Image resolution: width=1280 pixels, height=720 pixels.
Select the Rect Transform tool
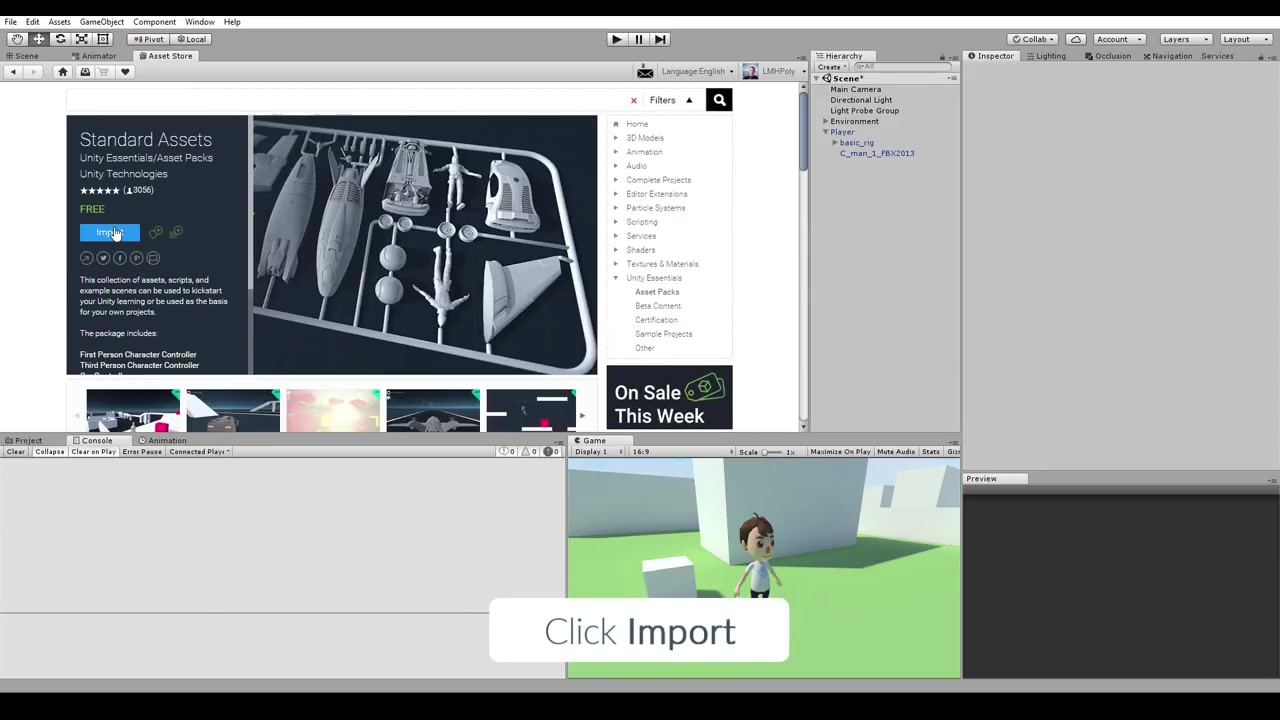(103, 39)
